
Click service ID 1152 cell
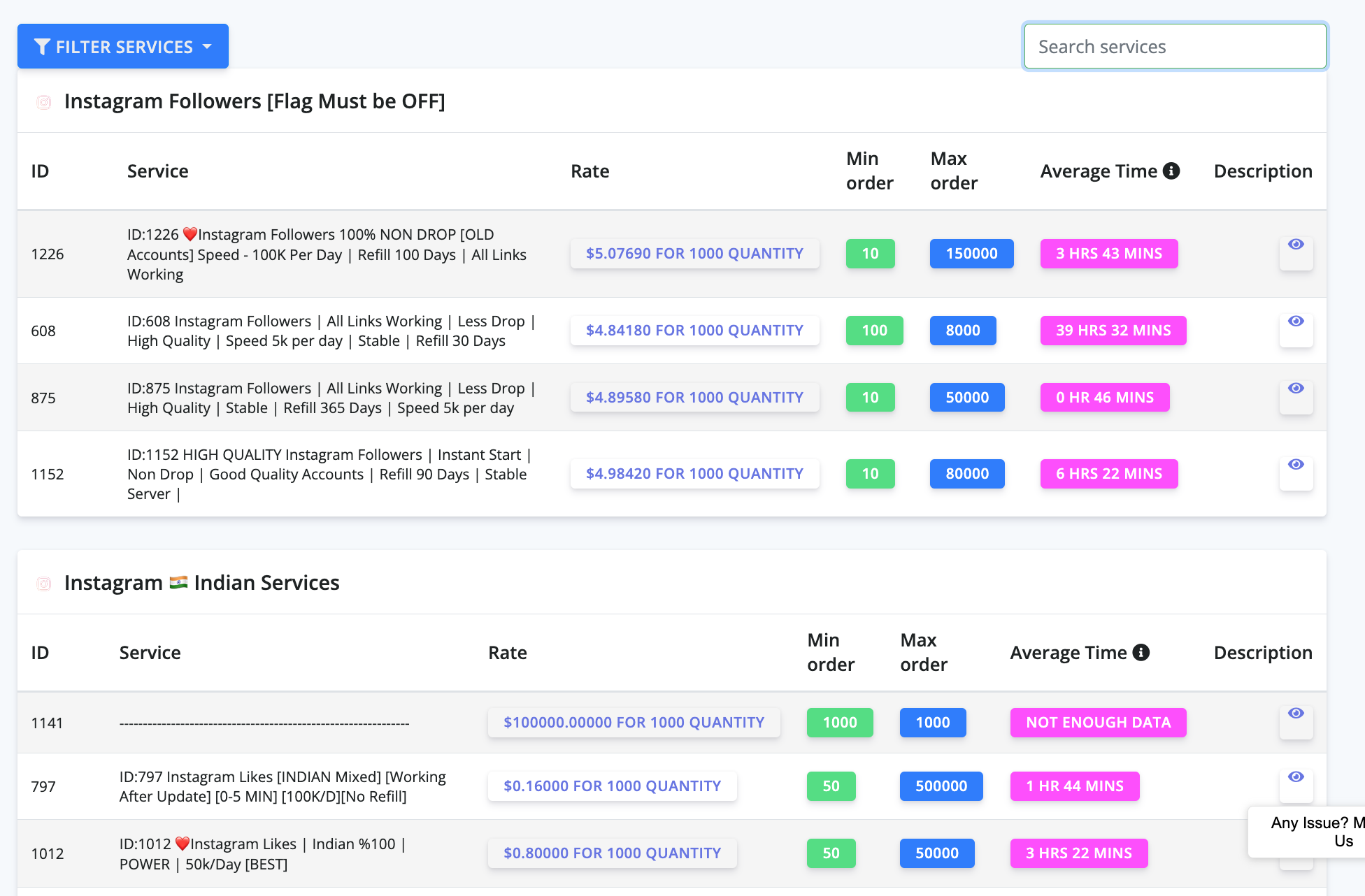pyautogui.click(x=48, y=475)
